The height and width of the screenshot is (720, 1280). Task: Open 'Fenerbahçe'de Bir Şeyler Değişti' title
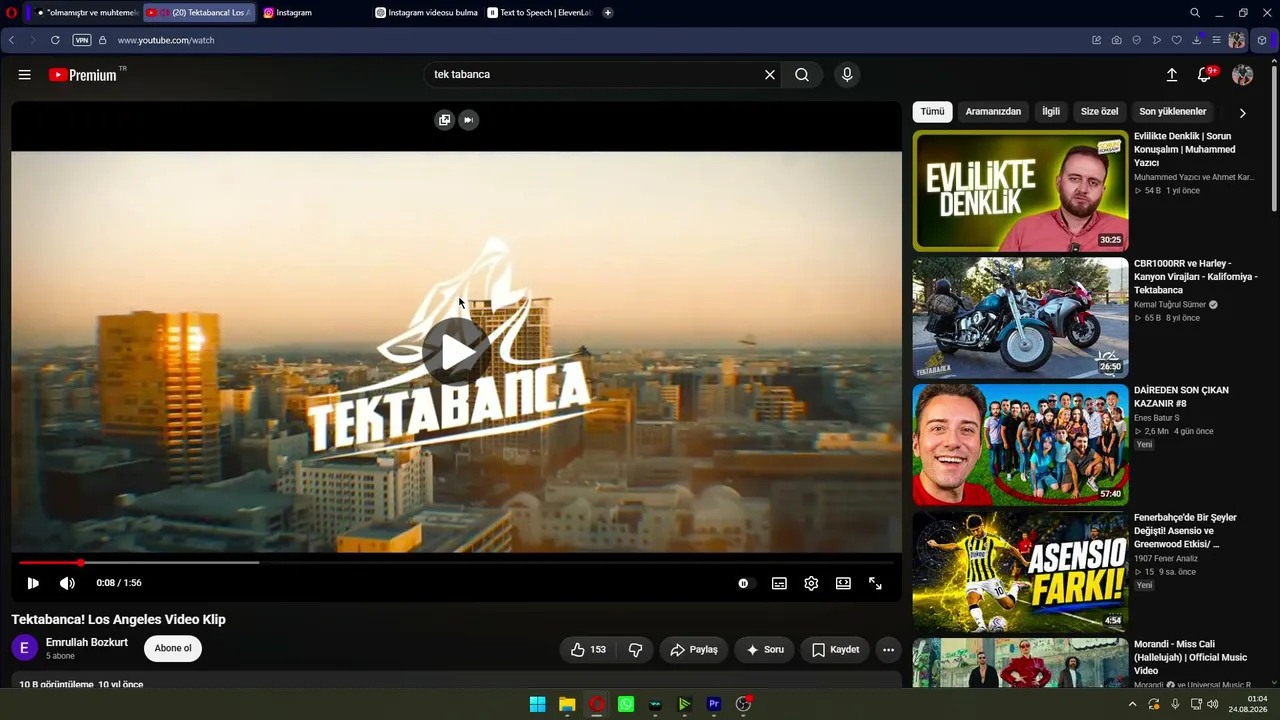click(x=1186, y=531)
